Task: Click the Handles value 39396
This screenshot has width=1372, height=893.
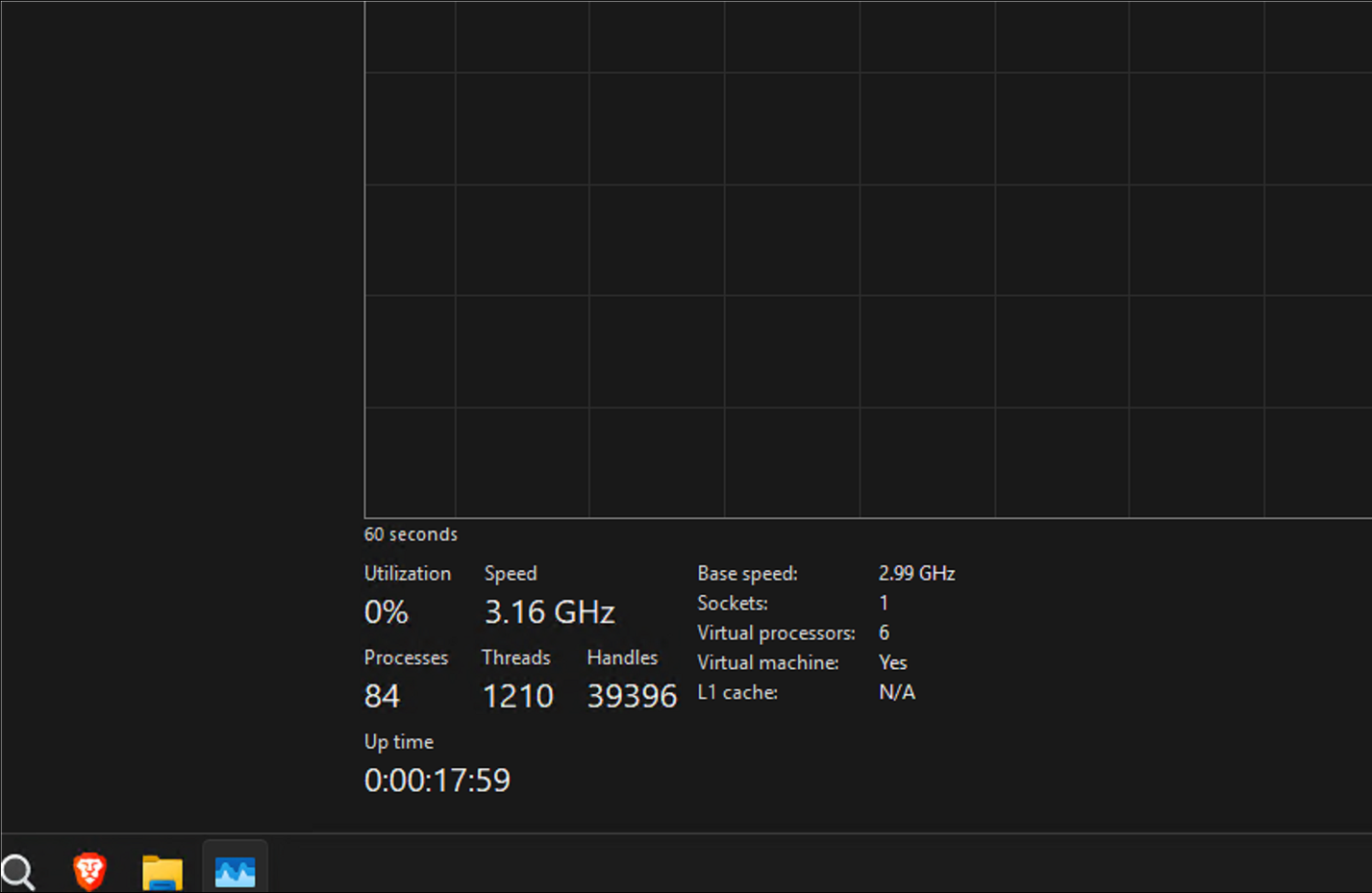Action: coord(632,696)
